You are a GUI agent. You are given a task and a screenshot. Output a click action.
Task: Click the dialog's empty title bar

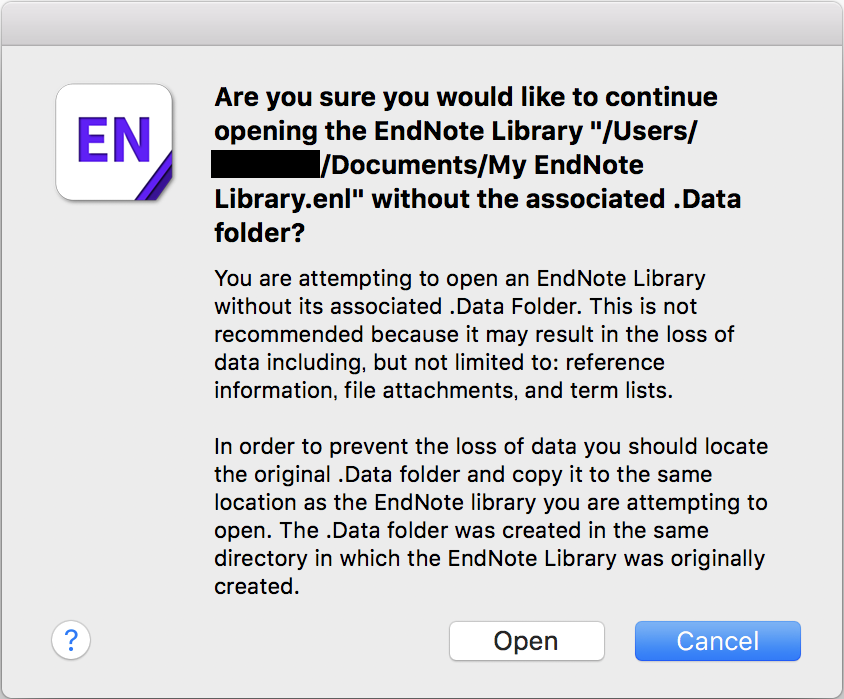(422, 24)
